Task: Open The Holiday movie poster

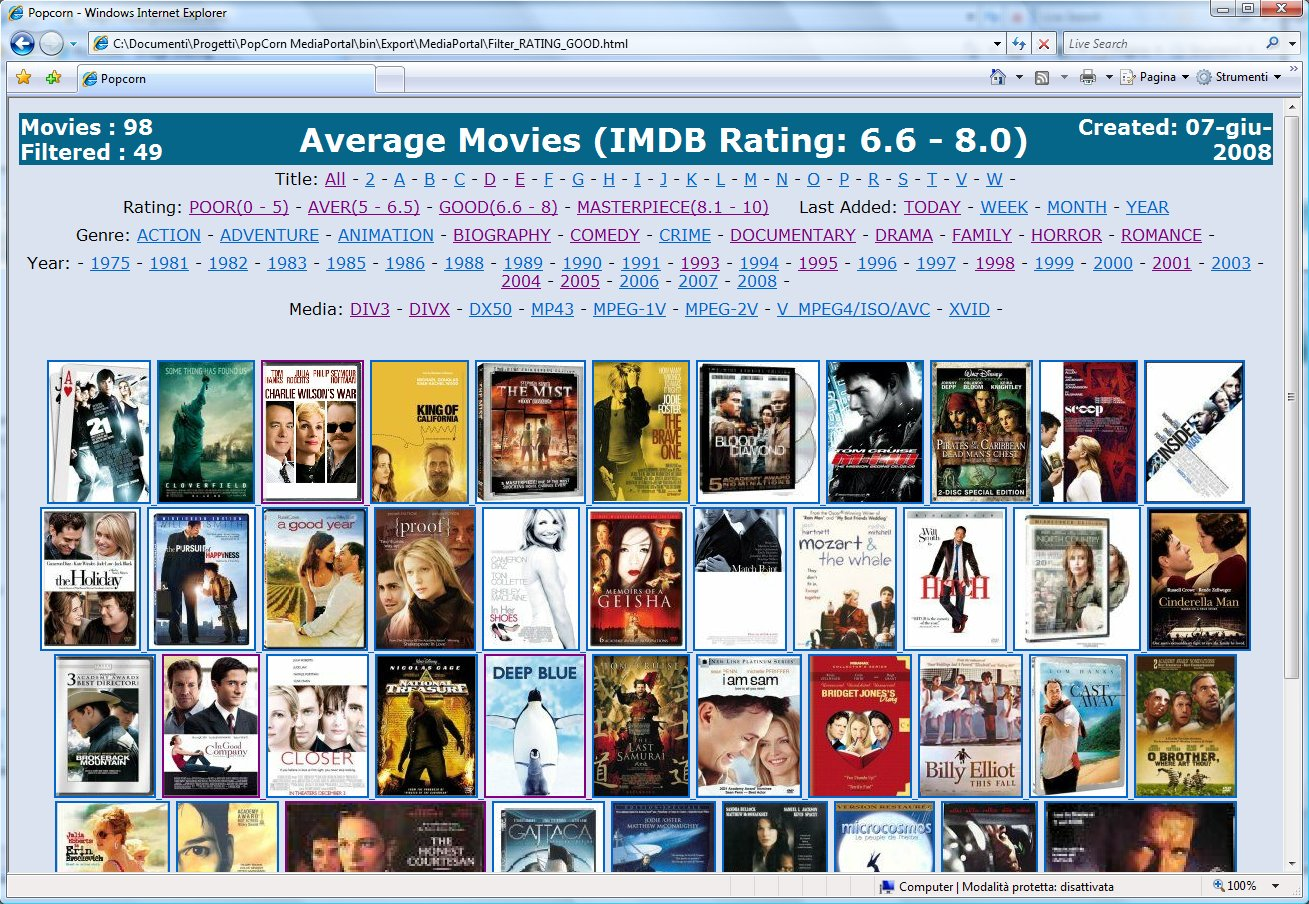Action: coord(90,579)
